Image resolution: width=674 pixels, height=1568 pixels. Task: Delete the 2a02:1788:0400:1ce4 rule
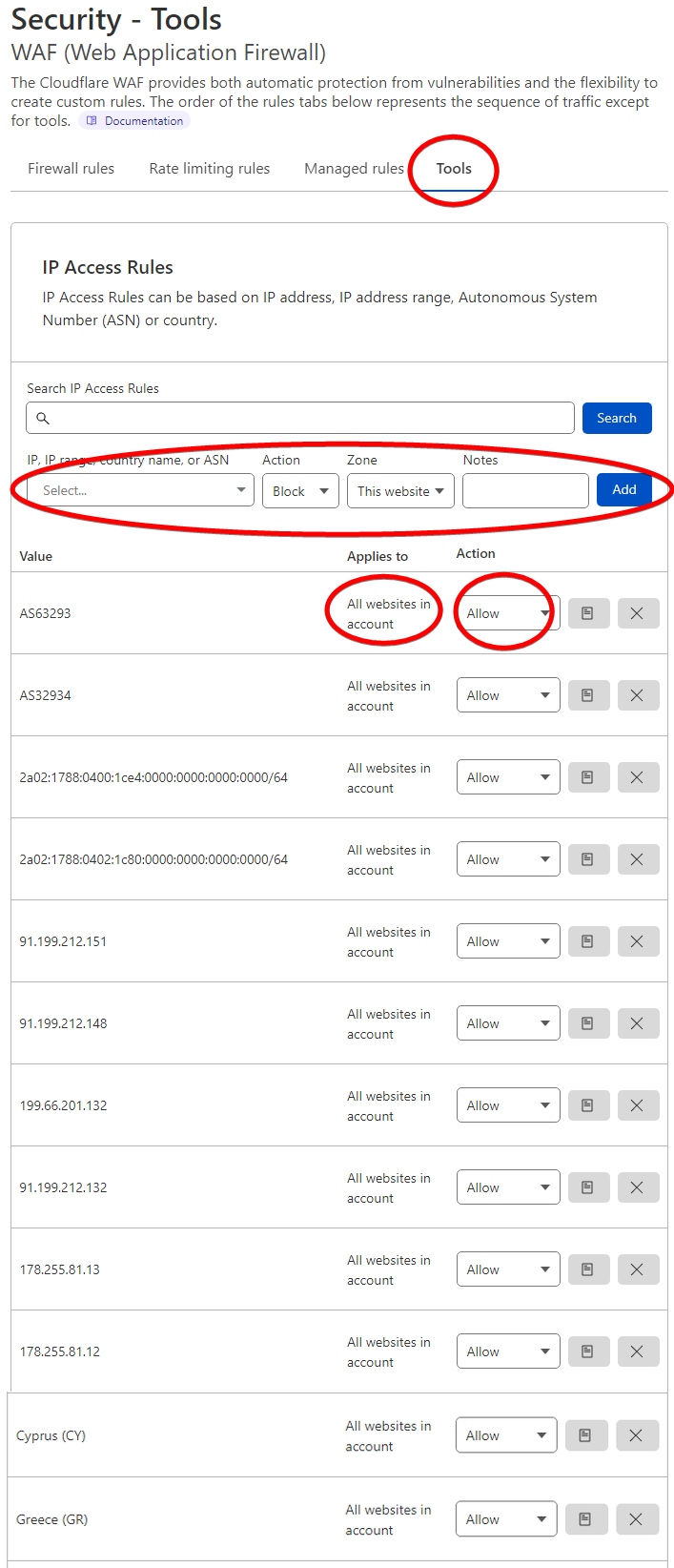638,777
